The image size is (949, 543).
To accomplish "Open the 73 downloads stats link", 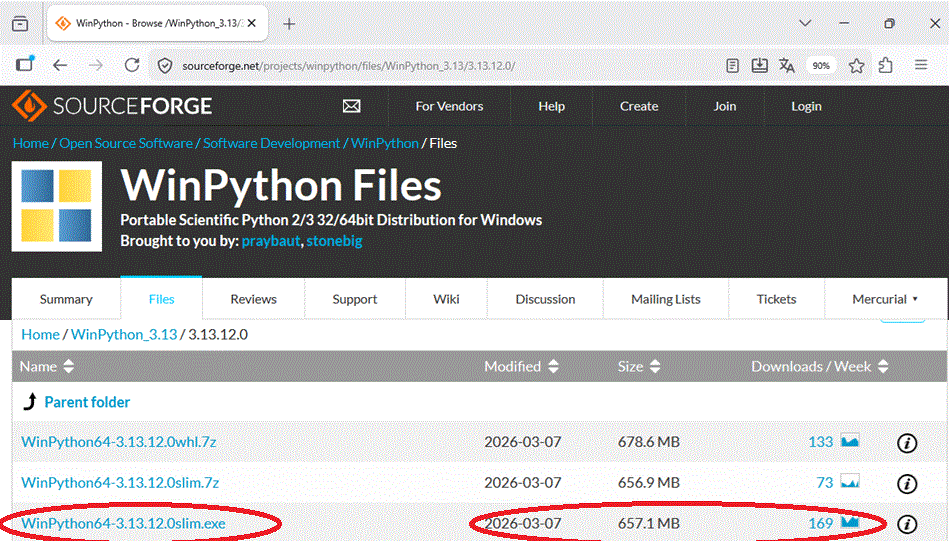I will (824, 482).
